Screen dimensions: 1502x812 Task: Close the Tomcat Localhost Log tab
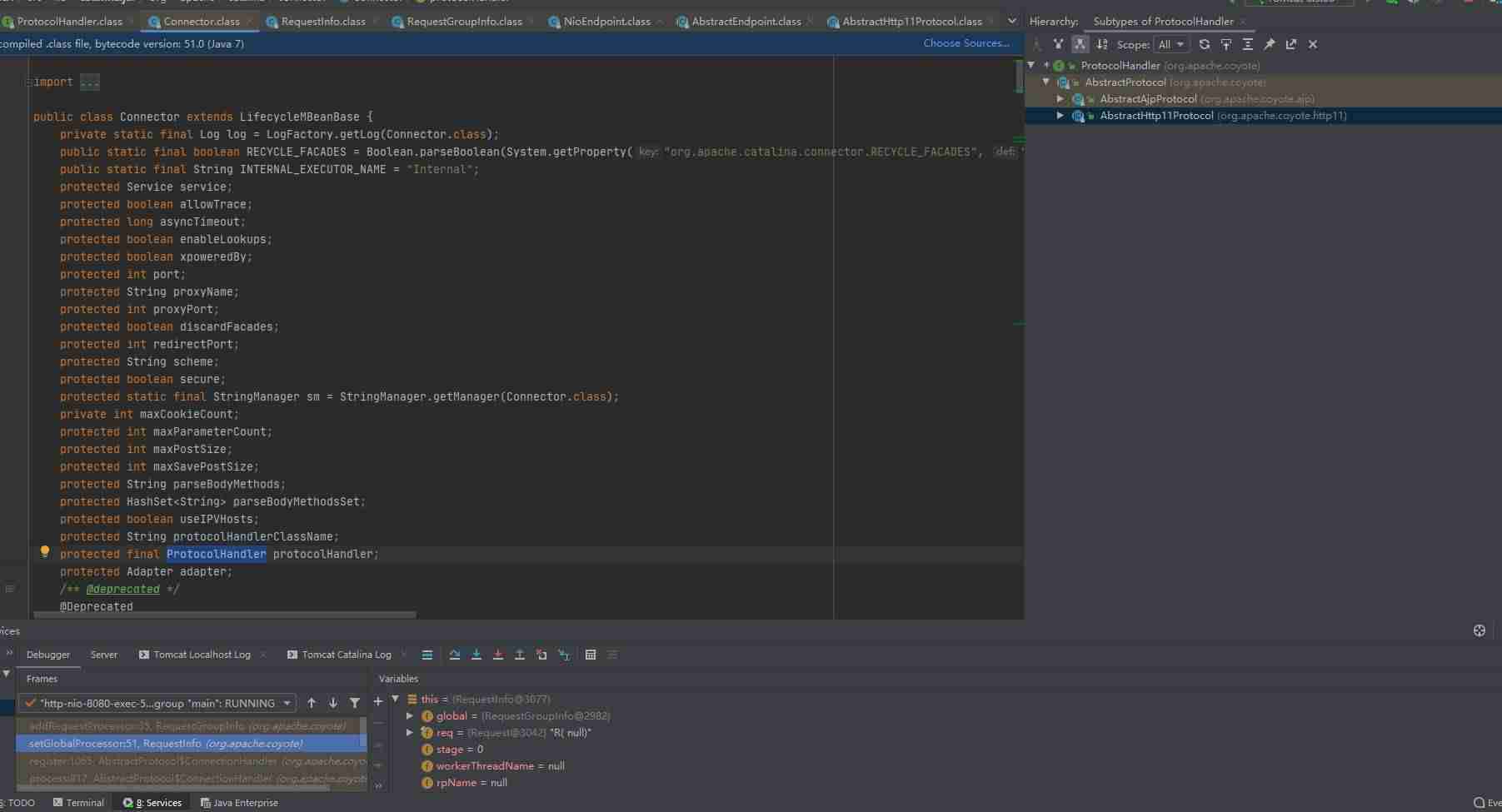tap(263, 655)
